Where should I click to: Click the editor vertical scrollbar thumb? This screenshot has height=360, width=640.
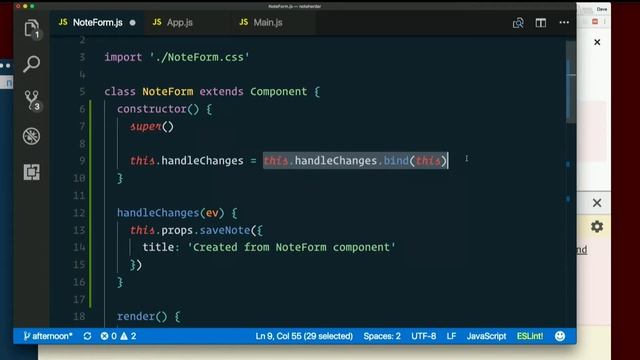tap(571, 82)
